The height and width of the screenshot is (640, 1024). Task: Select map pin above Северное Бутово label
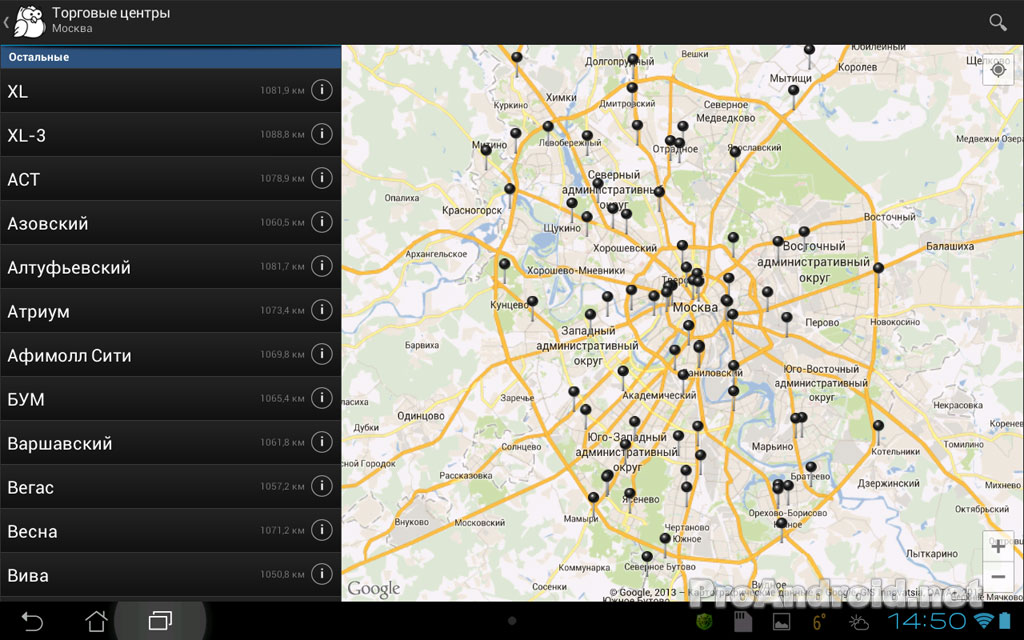click(647, 557)
